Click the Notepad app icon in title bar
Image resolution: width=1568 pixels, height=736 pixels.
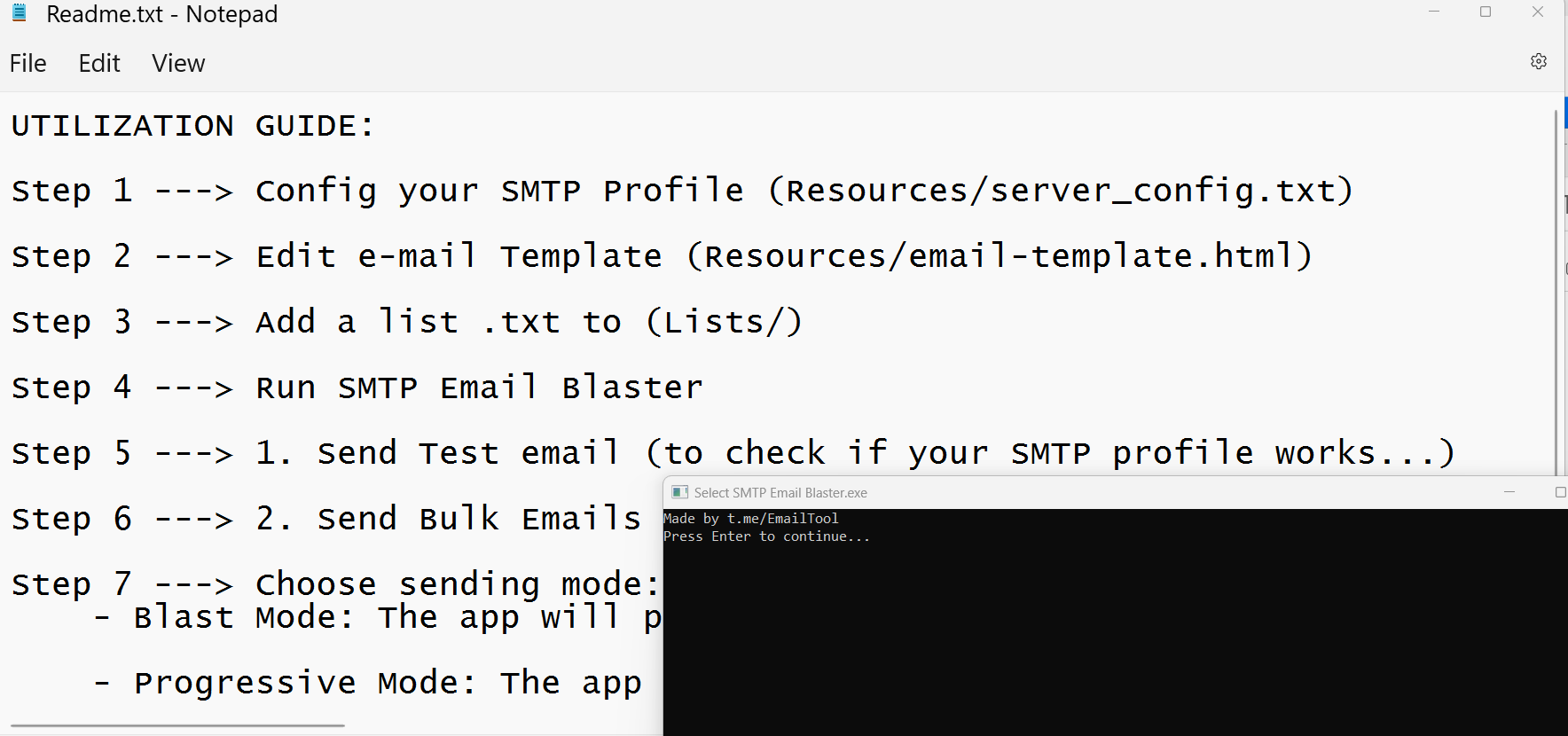click(x=19, y=13)
